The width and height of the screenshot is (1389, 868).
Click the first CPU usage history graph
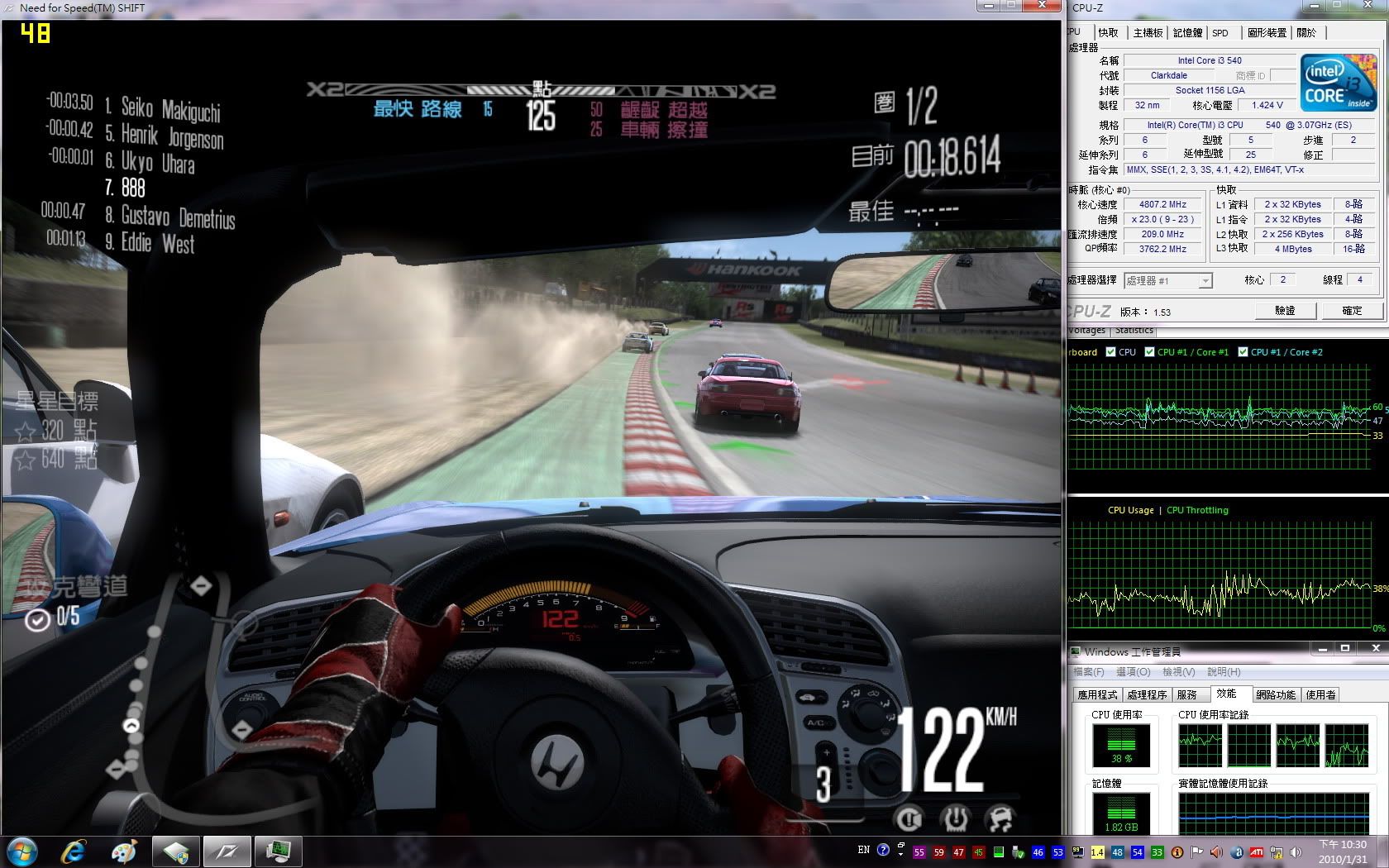click(1200, 746)
